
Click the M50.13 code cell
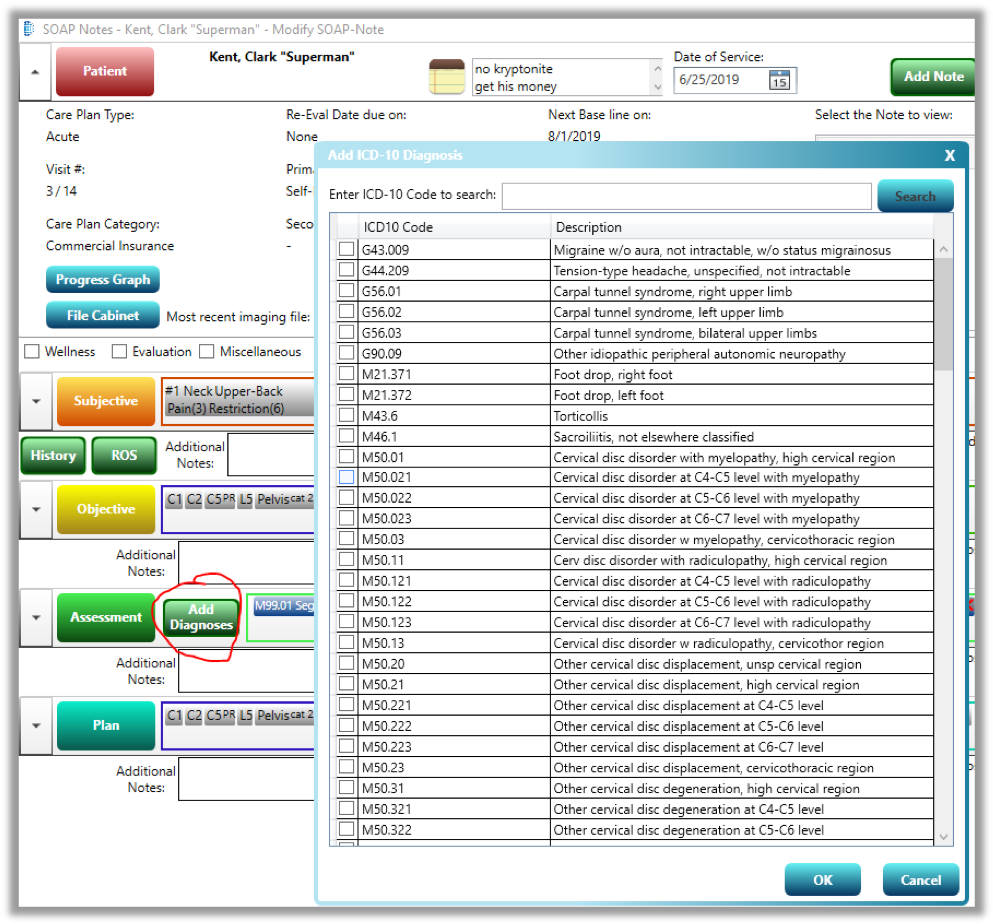[x=454, y=643]
